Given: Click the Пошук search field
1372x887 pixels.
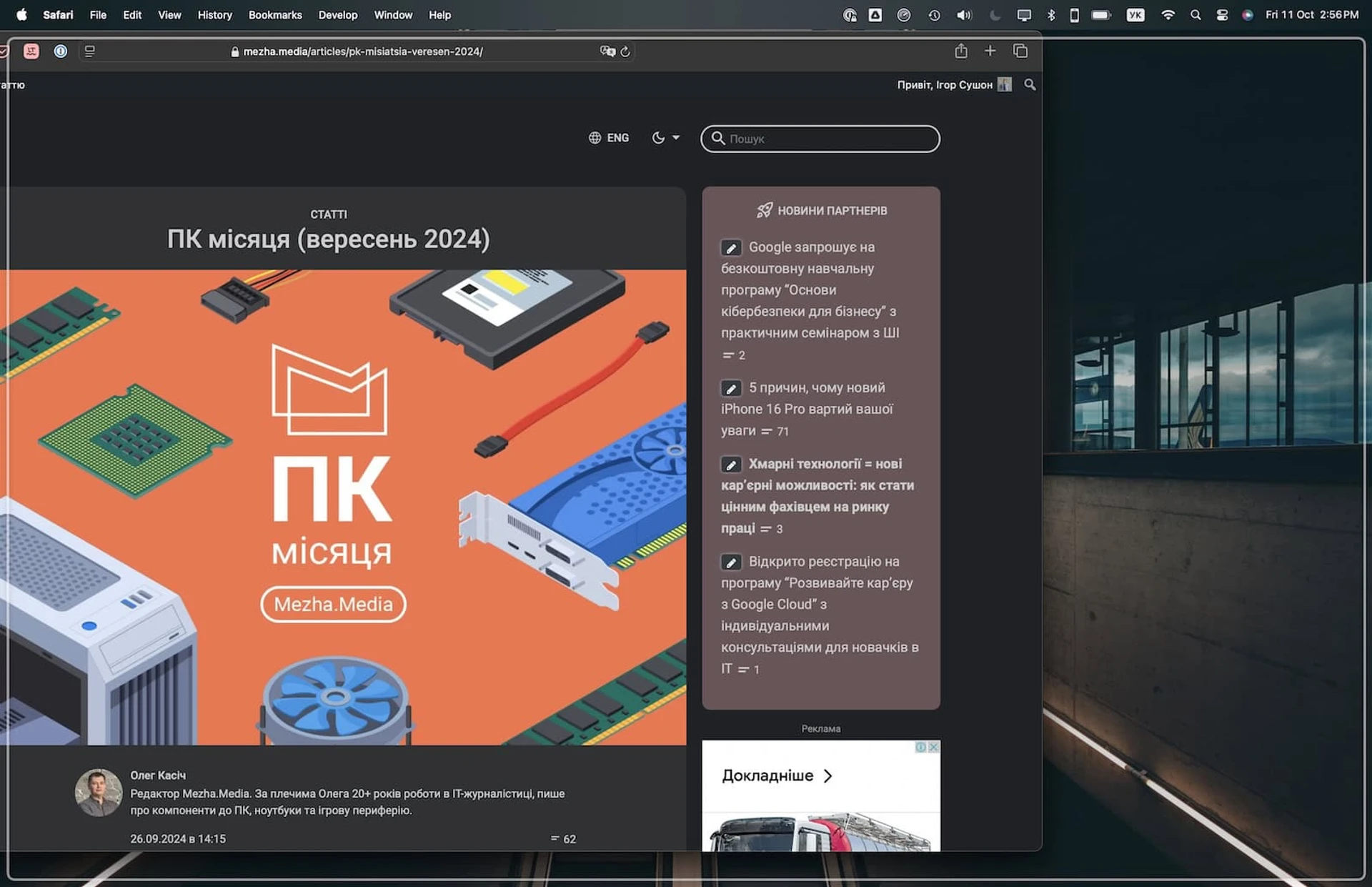Looking at the screenshot, I should point(820,139).
